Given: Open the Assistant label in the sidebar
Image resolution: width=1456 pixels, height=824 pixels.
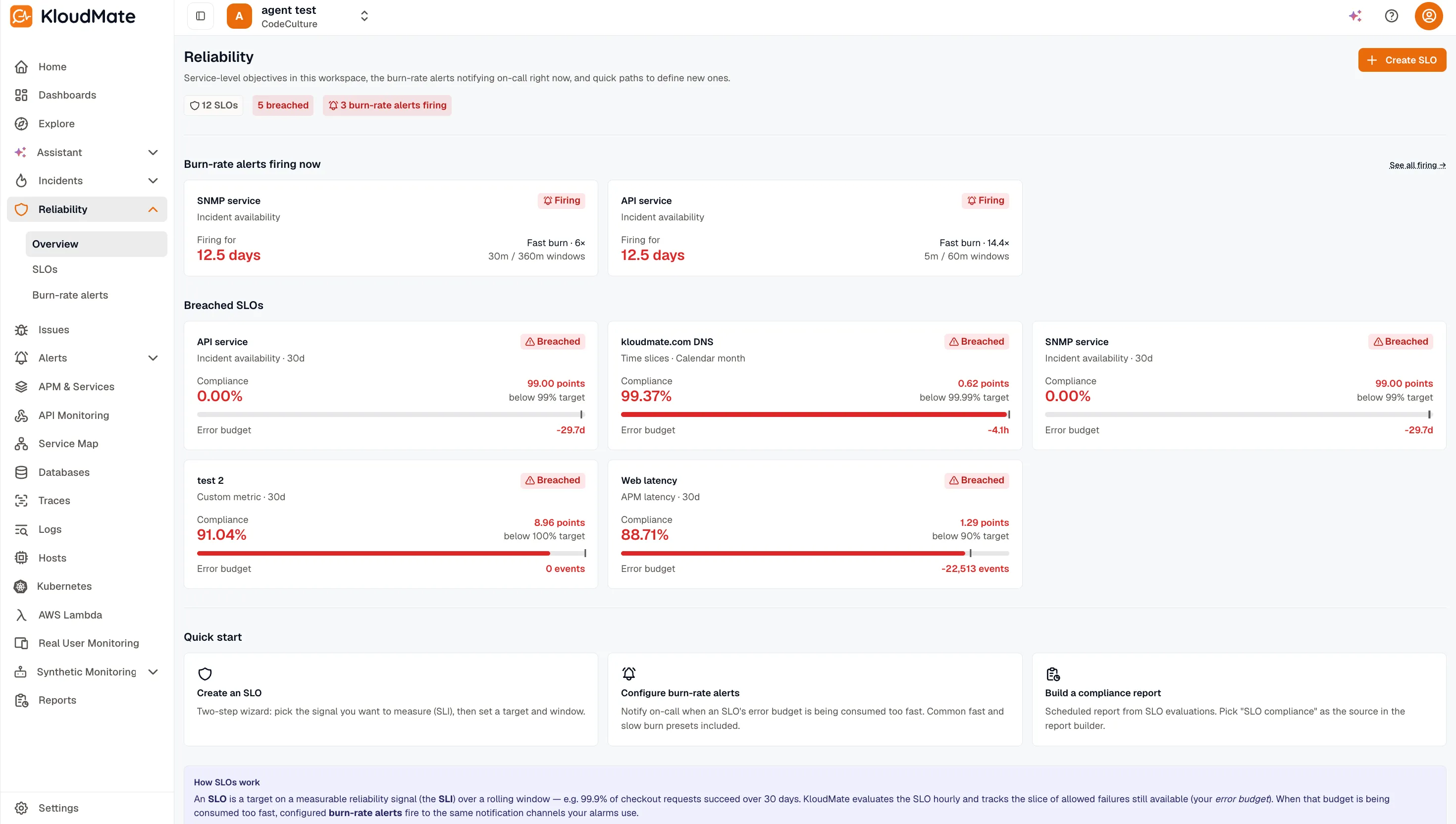Looking at the screenshot, I should [x=59, y=152].
